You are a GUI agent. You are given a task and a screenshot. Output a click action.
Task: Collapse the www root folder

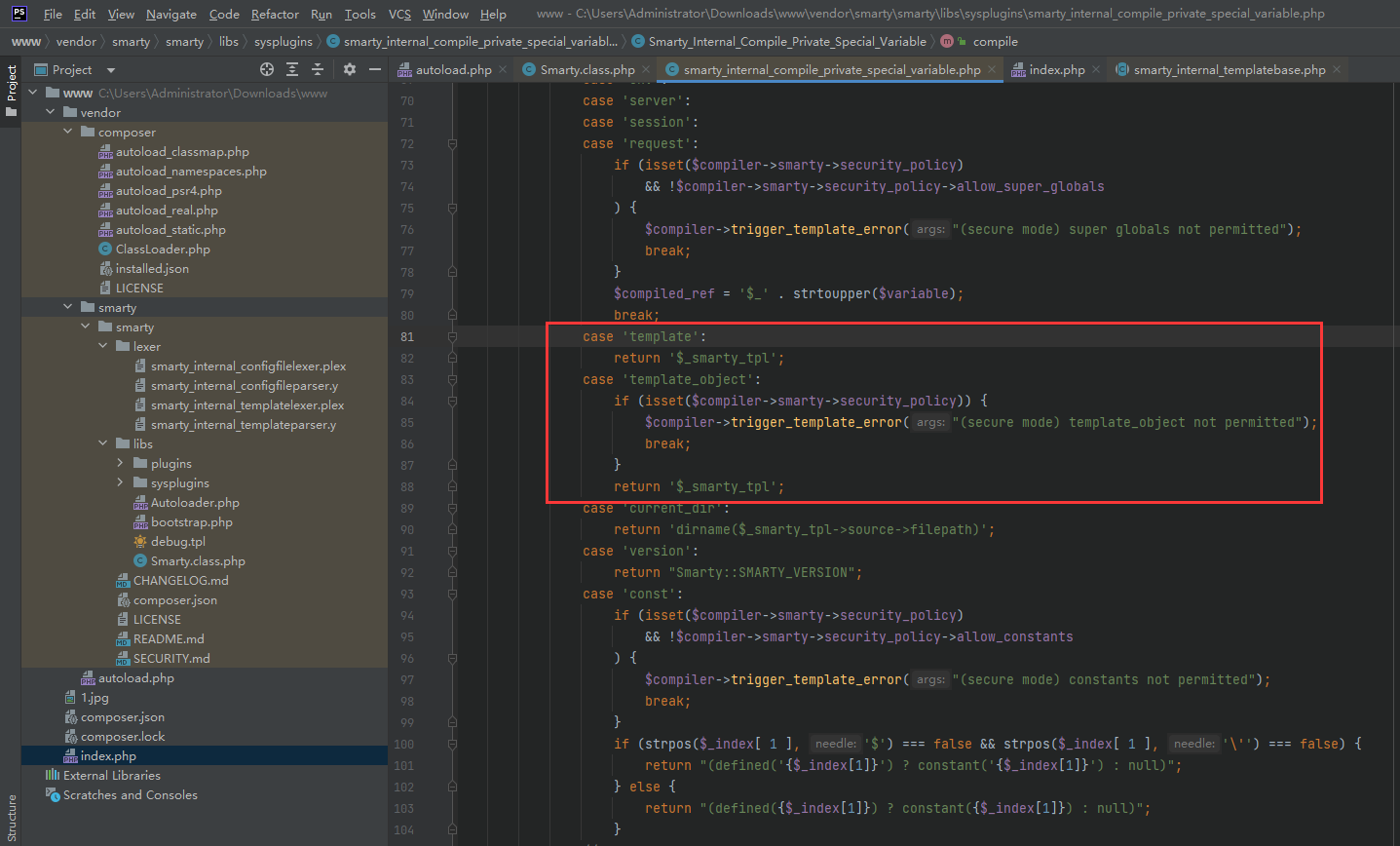[x=32, y=93]
